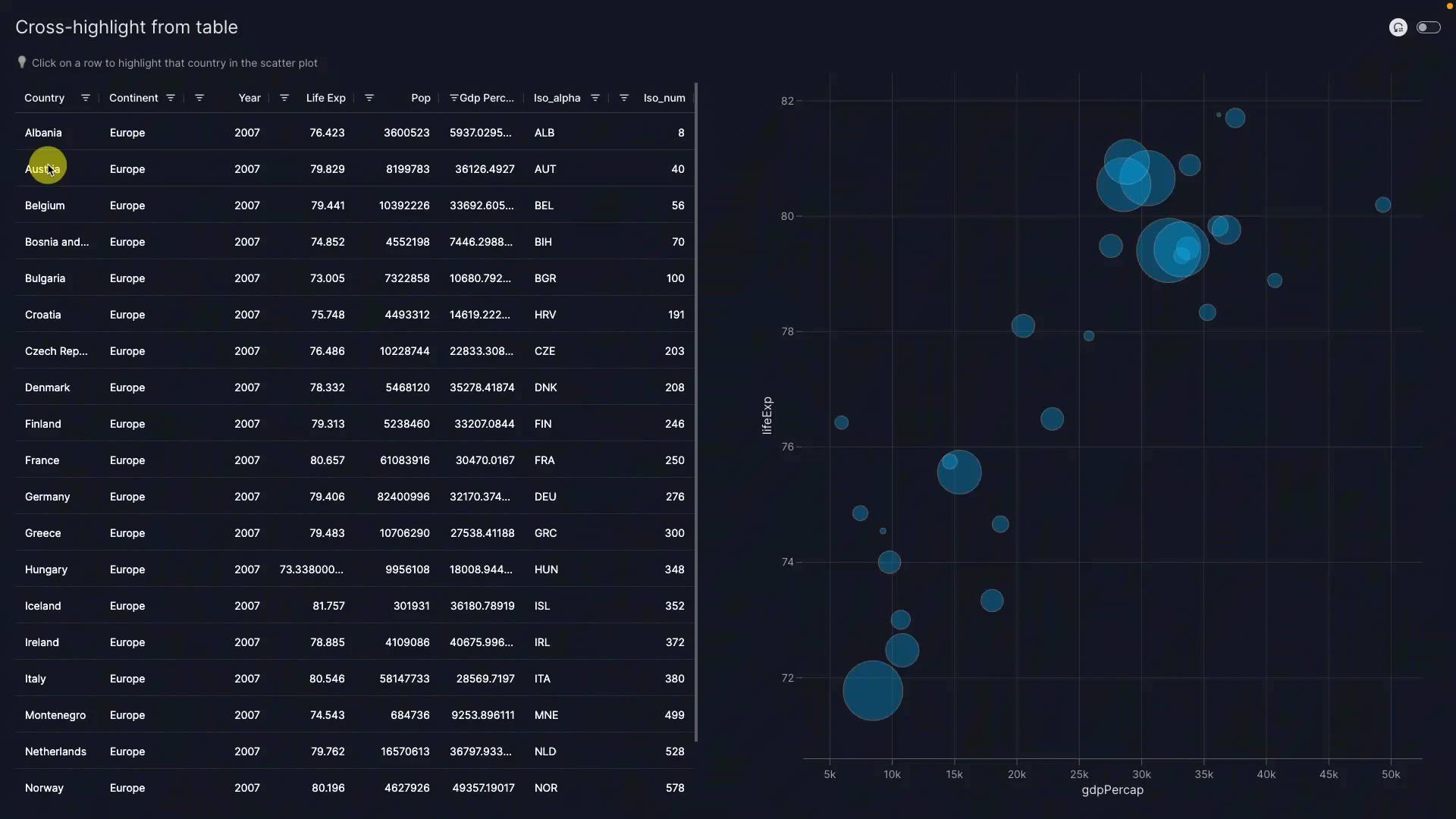Open the Country column filter icon
This screenshot has width=1456, height=819.
click(x=86, y=98)
